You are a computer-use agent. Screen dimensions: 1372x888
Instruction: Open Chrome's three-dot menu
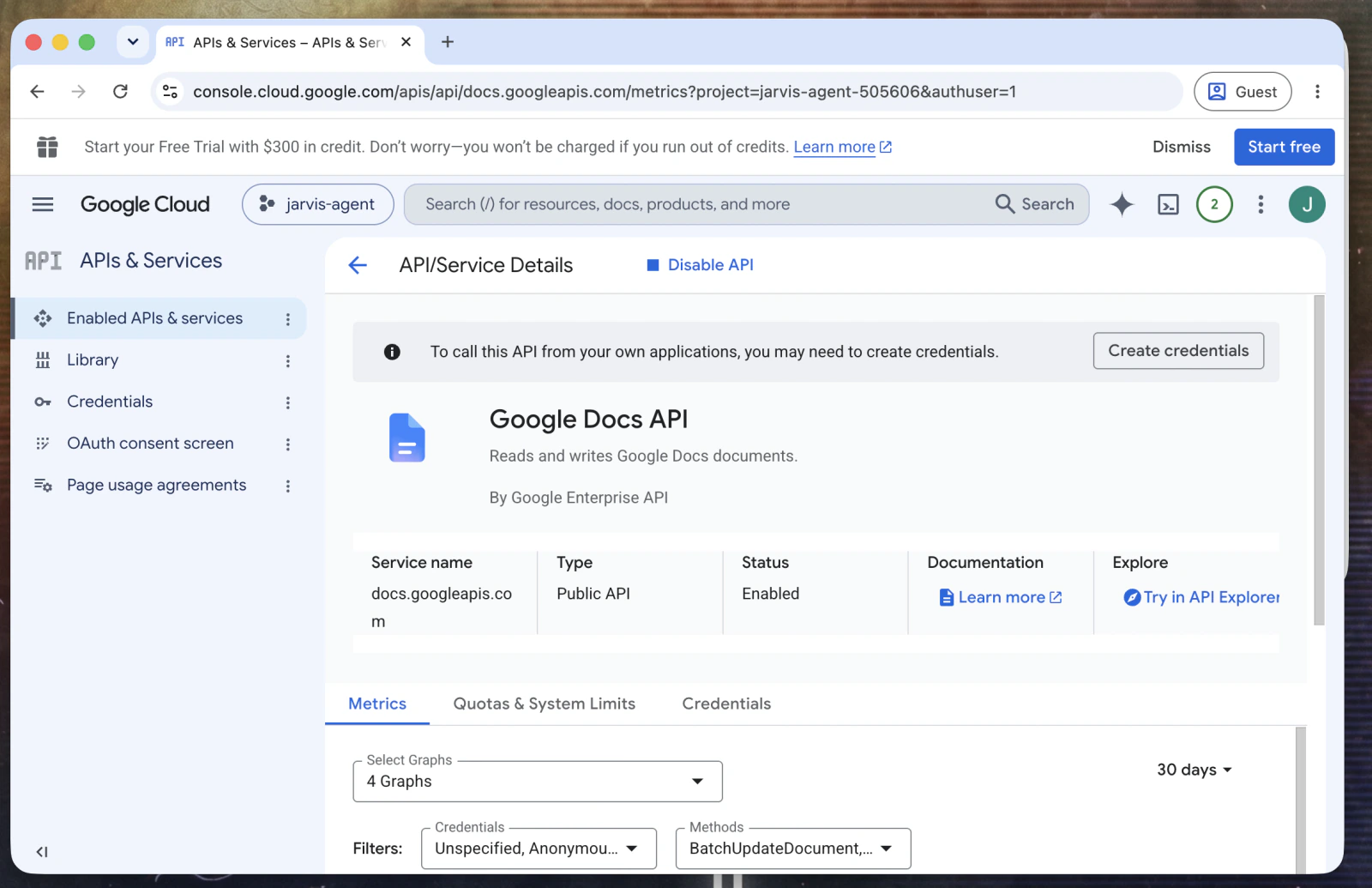pos(1317,92)
